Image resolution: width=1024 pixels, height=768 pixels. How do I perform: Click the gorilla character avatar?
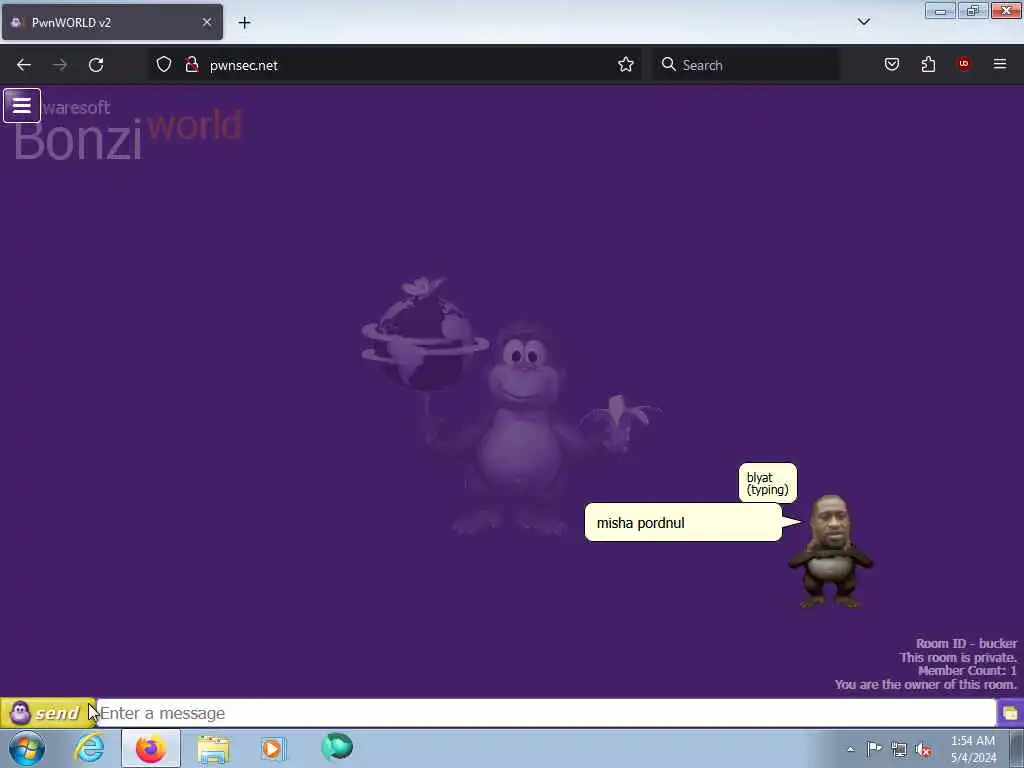coord(830,552)
